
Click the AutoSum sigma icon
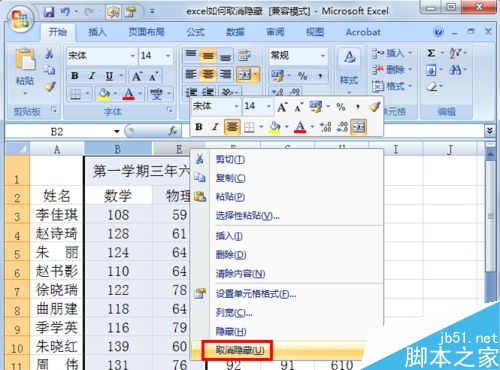pos(431,53)
